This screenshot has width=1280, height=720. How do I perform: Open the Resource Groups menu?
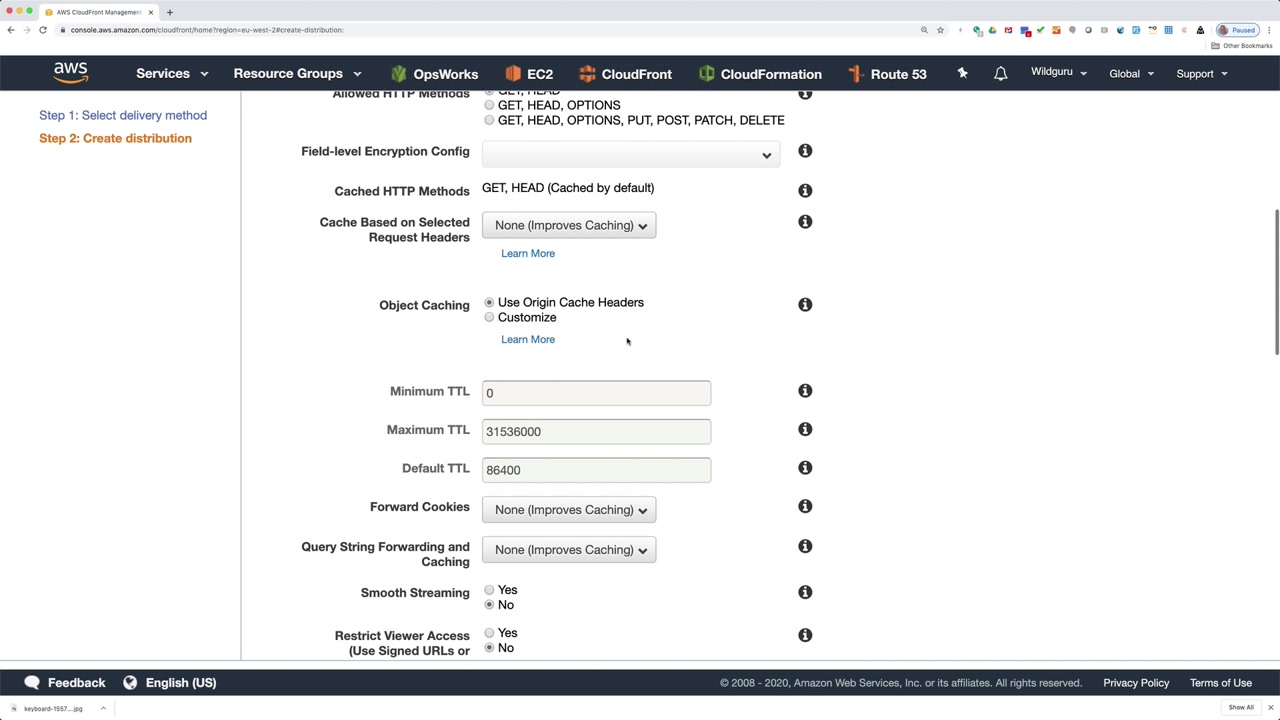297,74
